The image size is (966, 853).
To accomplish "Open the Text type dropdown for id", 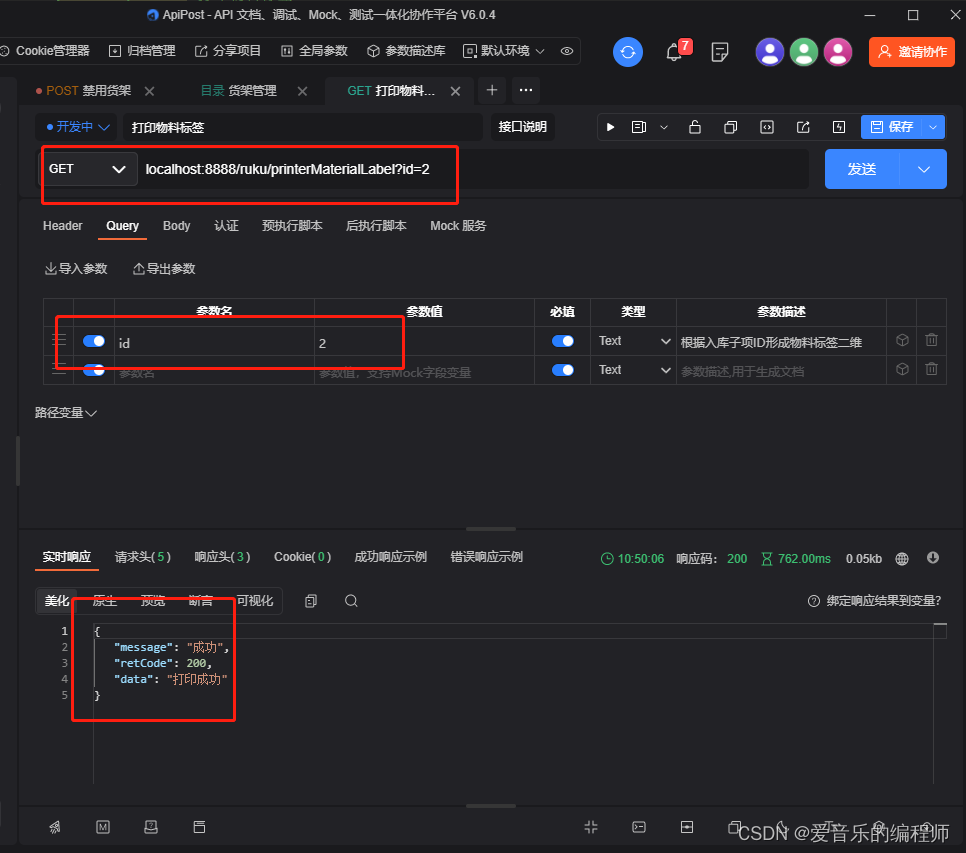I will tap(632, 340).
